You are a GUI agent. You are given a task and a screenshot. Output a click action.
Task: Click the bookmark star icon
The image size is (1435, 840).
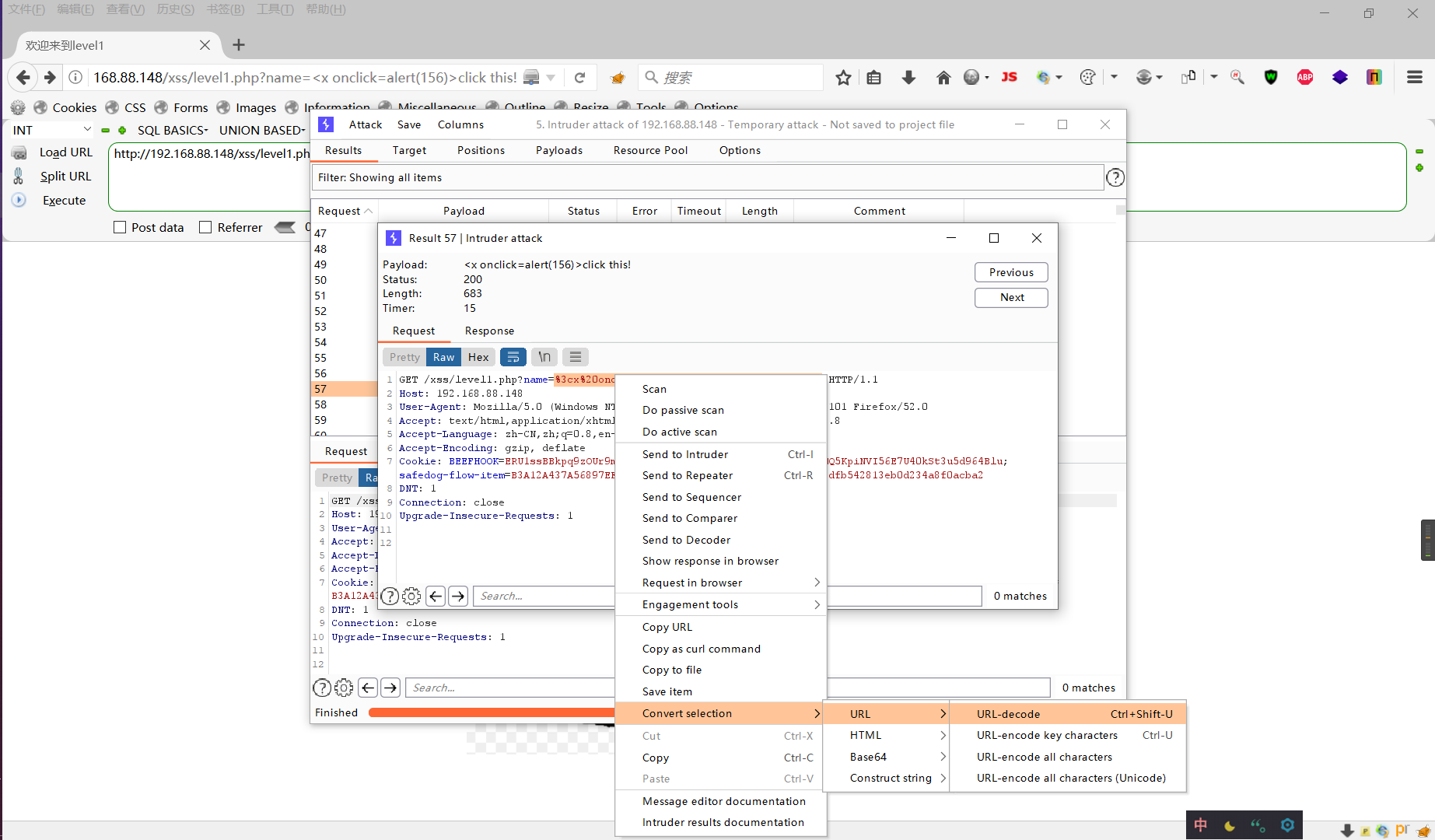pyautogui.click(x=843, y=78)
